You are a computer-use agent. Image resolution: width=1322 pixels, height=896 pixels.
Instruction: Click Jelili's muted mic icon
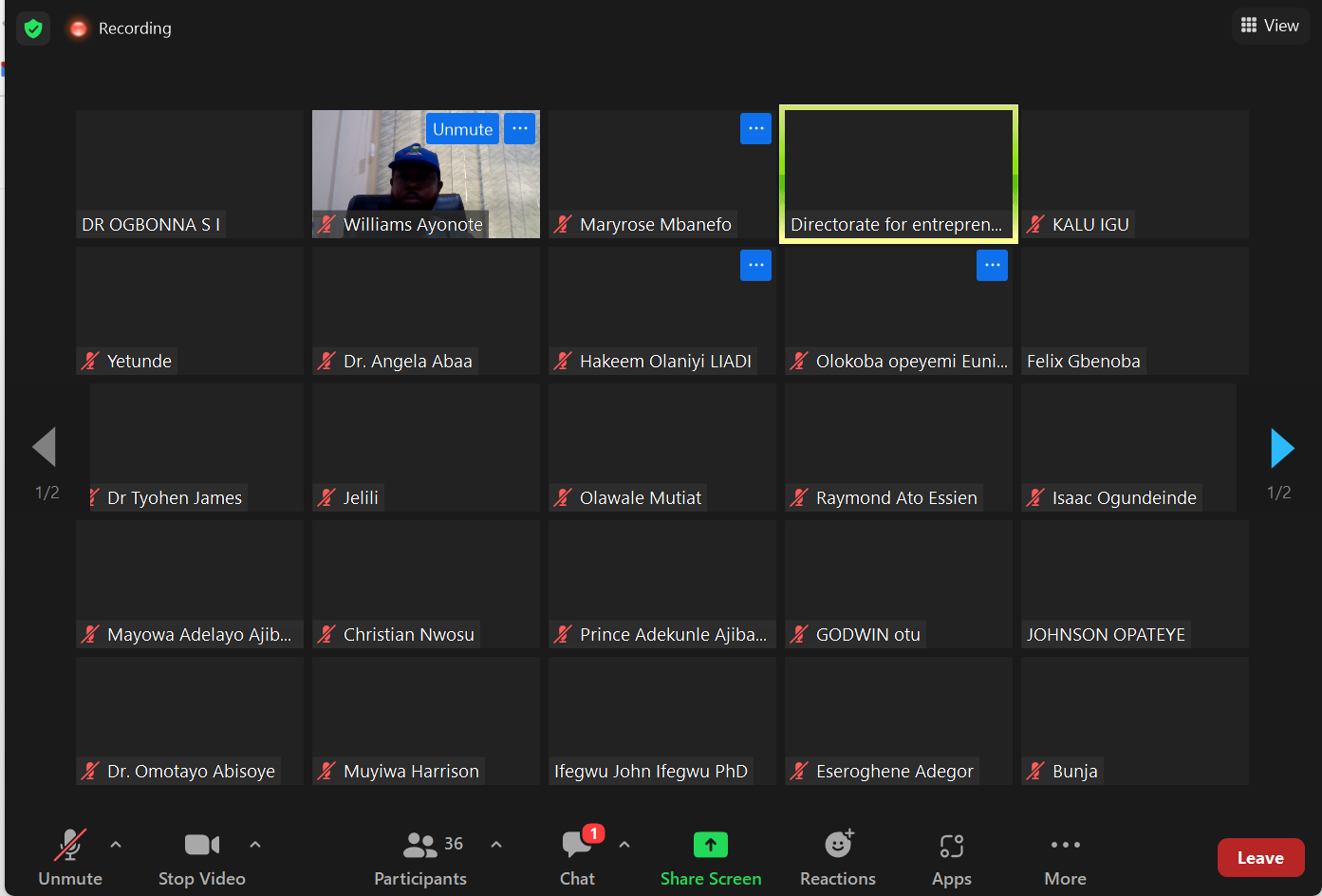click(326, 498)
